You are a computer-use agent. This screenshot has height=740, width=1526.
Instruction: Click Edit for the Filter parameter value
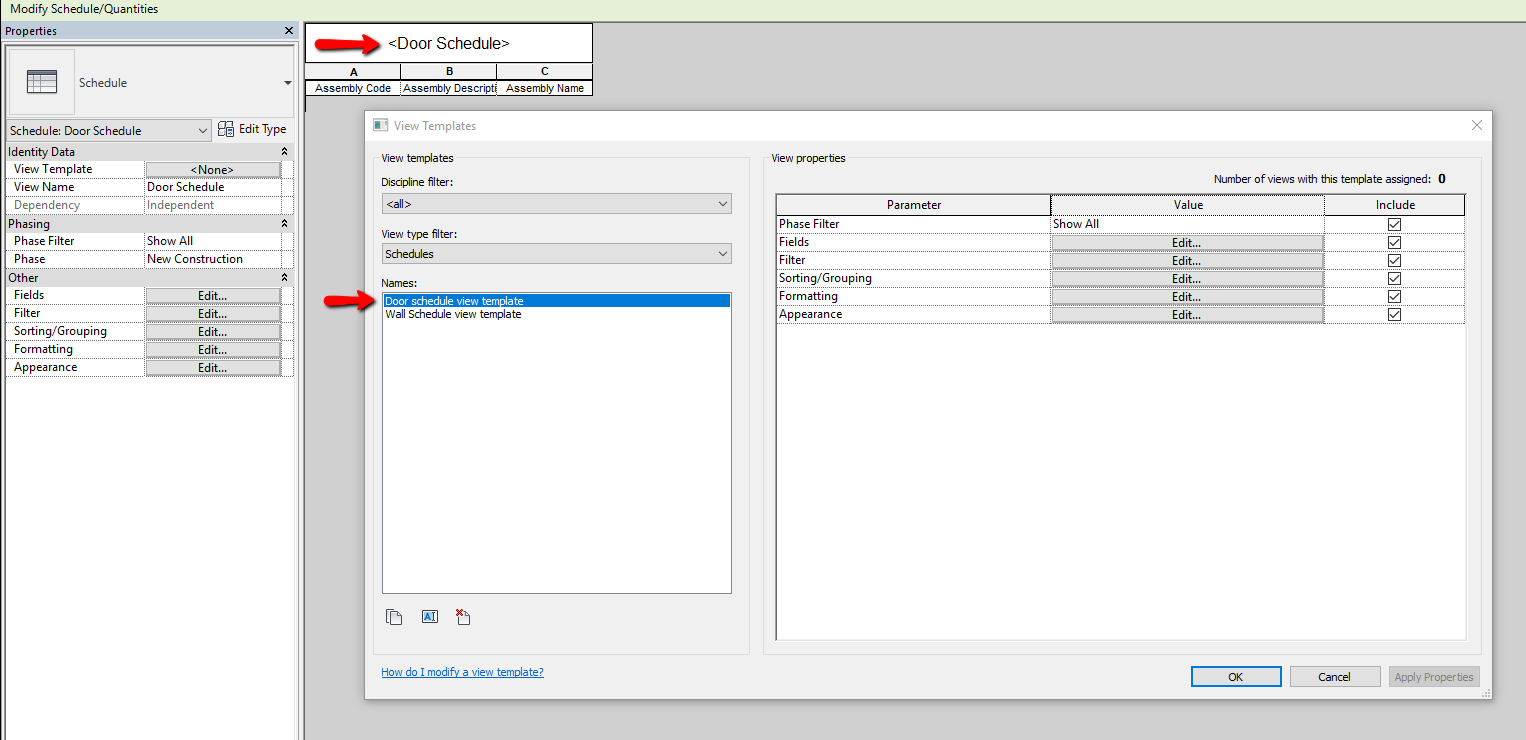pos(1186,260)
